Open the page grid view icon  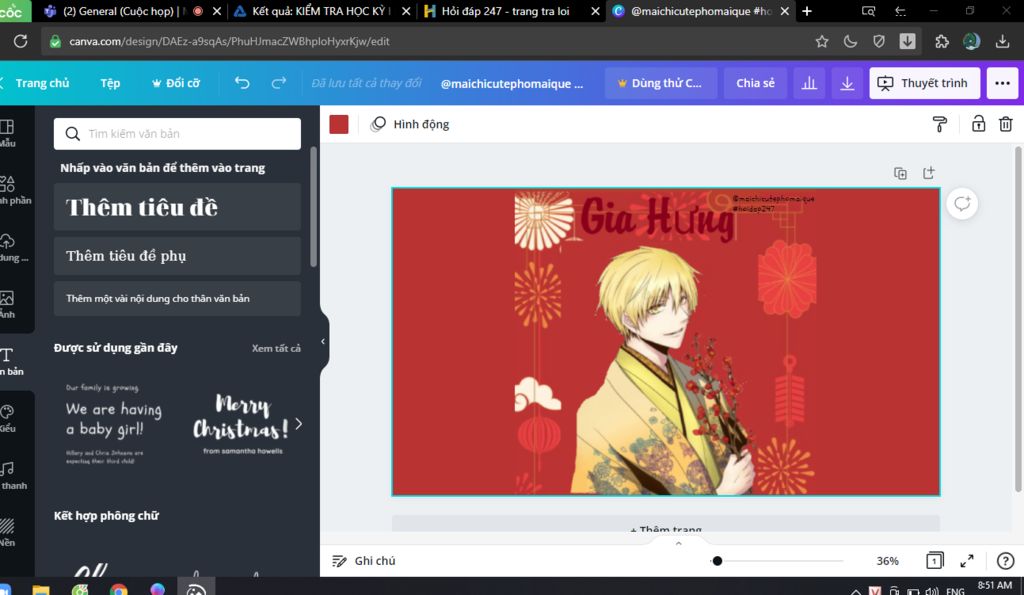point(935,560)
